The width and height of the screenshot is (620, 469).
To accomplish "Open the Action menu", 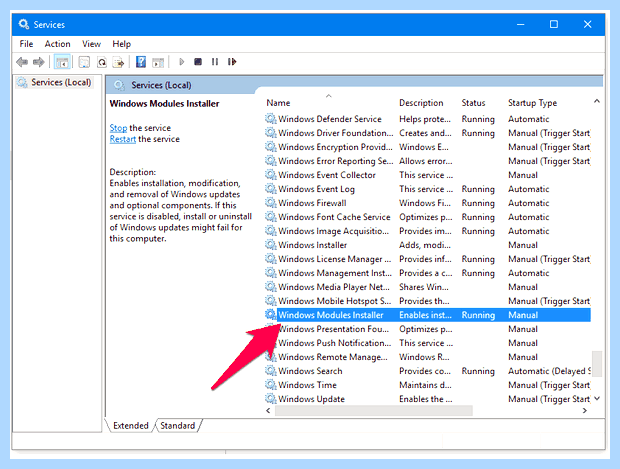I will click(x=57, y=44).
